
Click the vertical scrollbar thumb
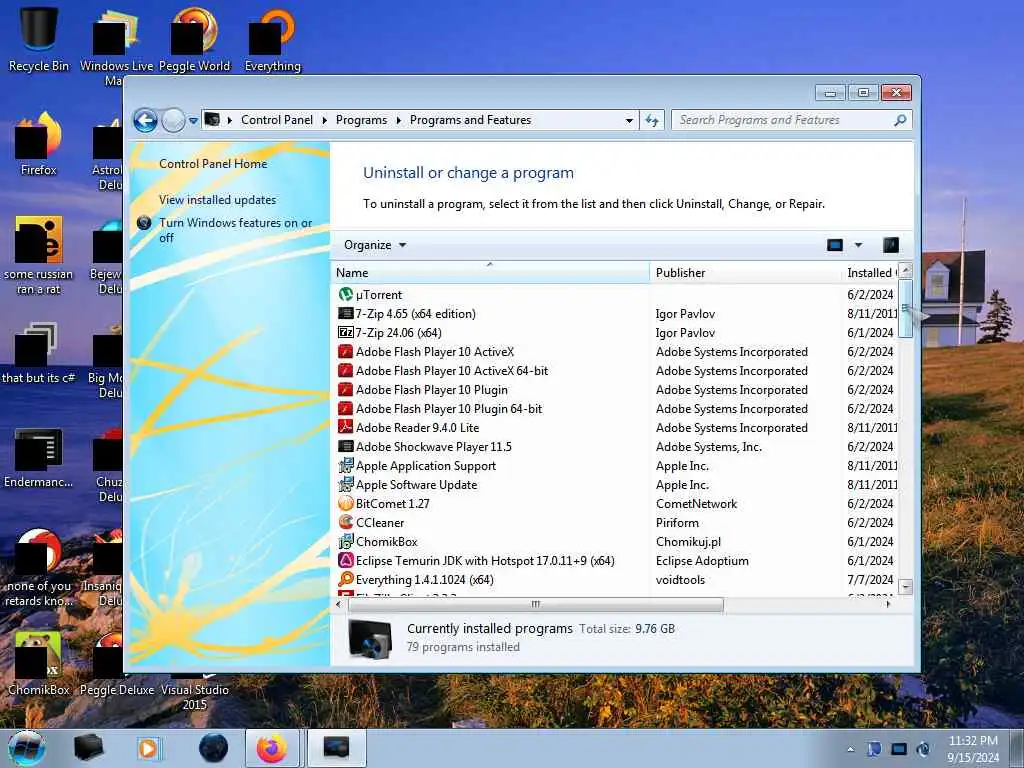coord(905,308)
